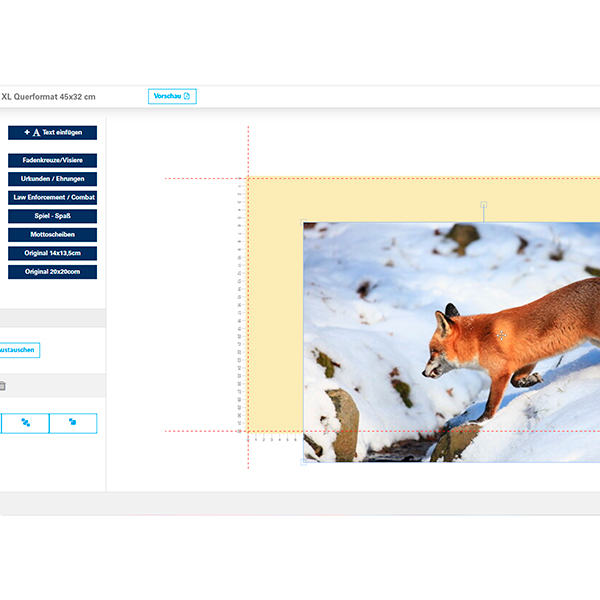Image resolution: width=600 pixels, height=600 pixels.
Task: Click the trash delete icon
Action: [3, 385]
